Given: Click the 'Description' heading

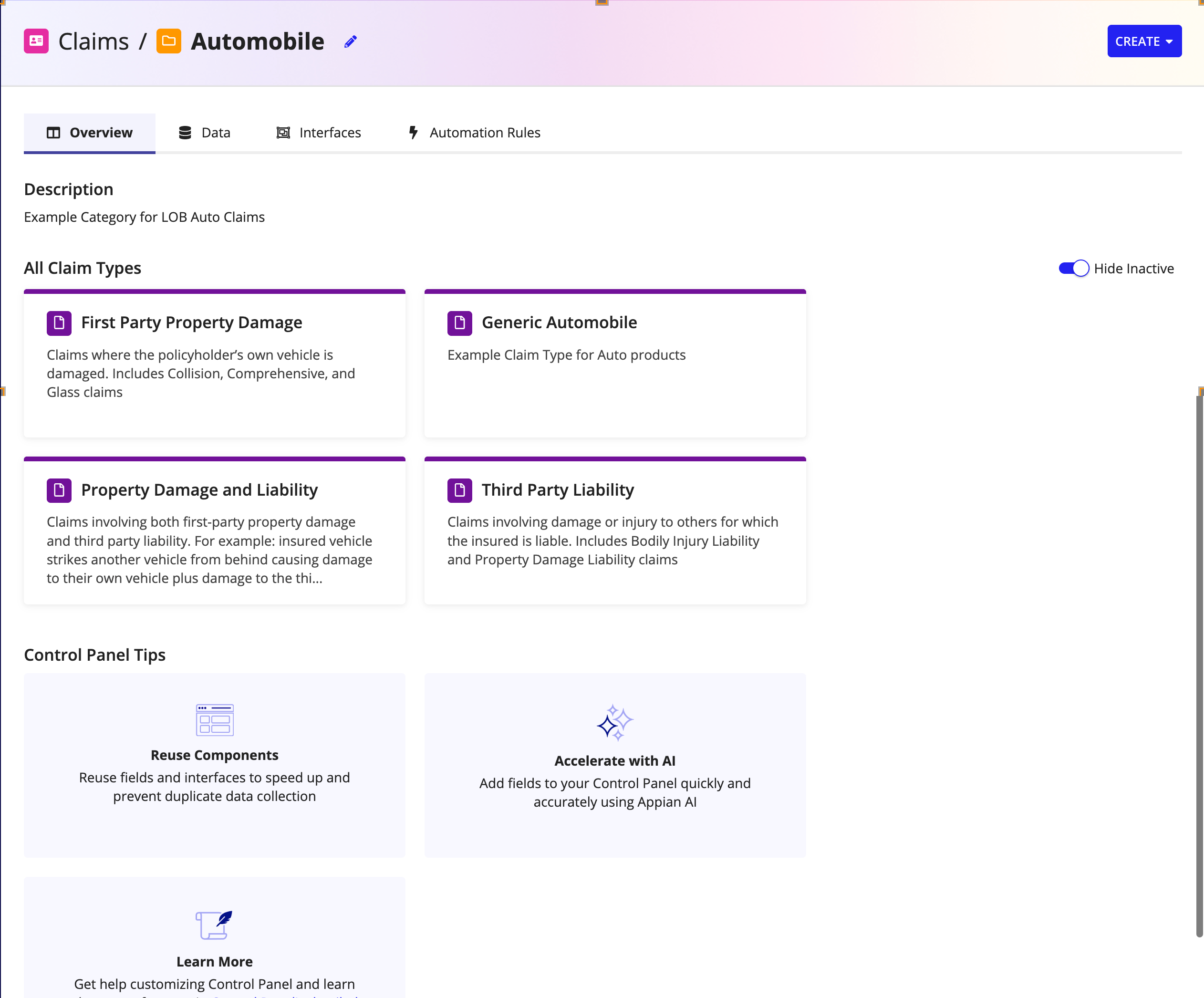Looking at the screenshot, I should coord(69,190).
